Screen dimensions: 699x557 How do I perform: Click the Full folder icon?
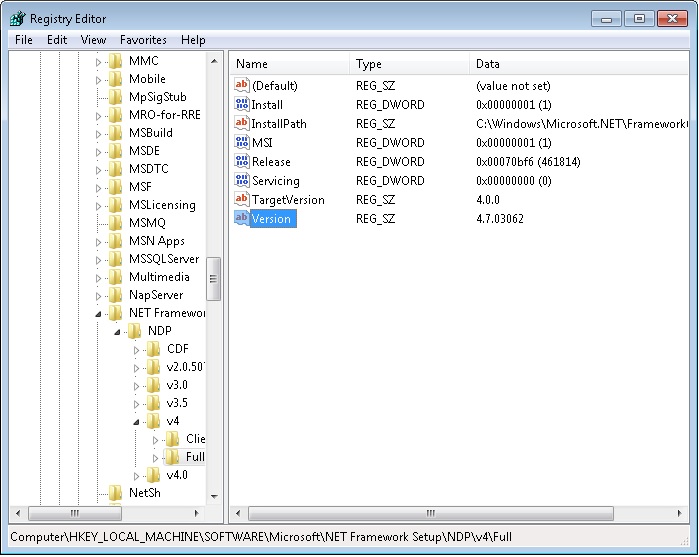pos(172,457)
